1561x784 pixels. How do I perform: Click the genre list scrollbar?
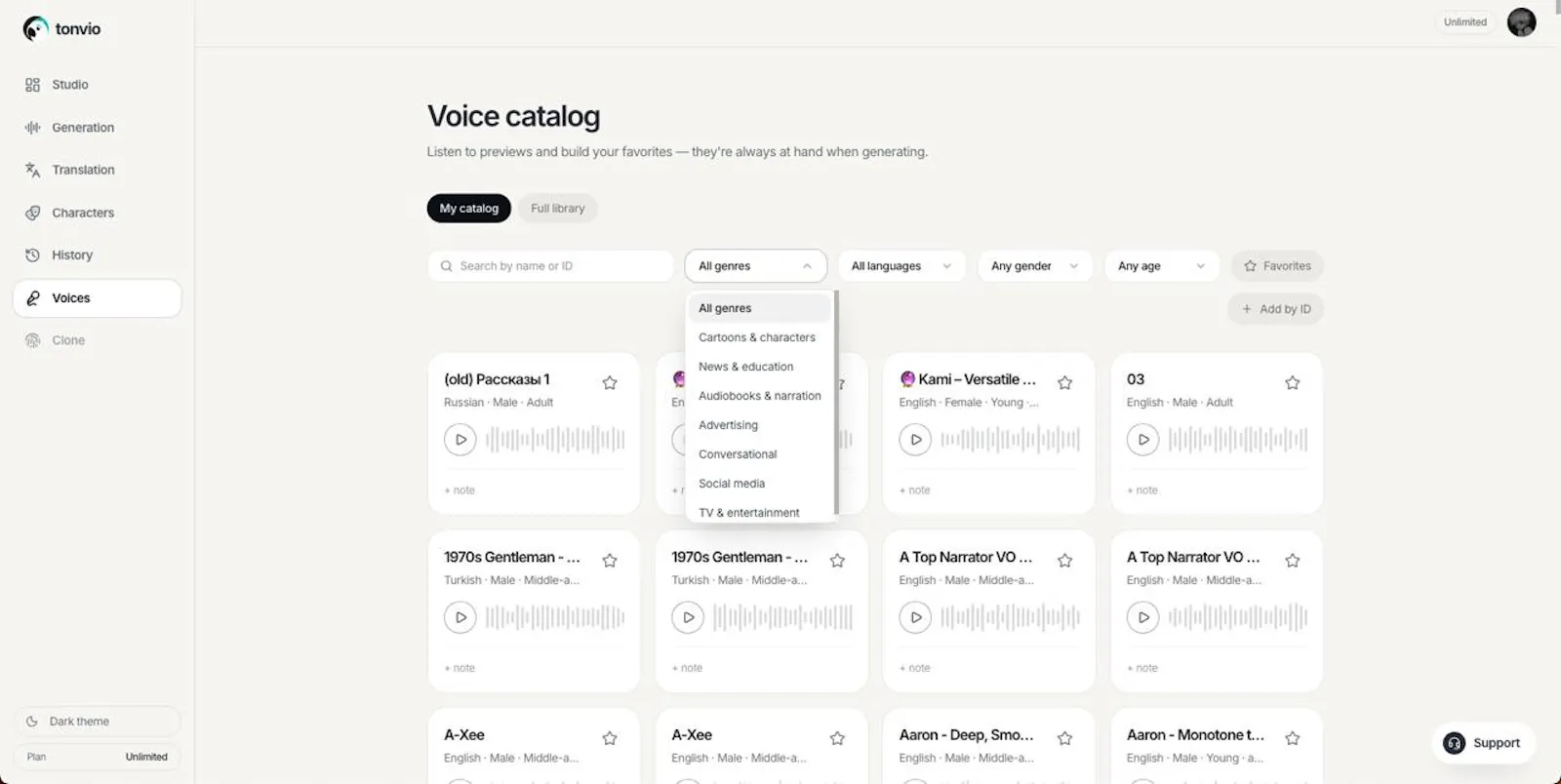[x=836, y=402]
